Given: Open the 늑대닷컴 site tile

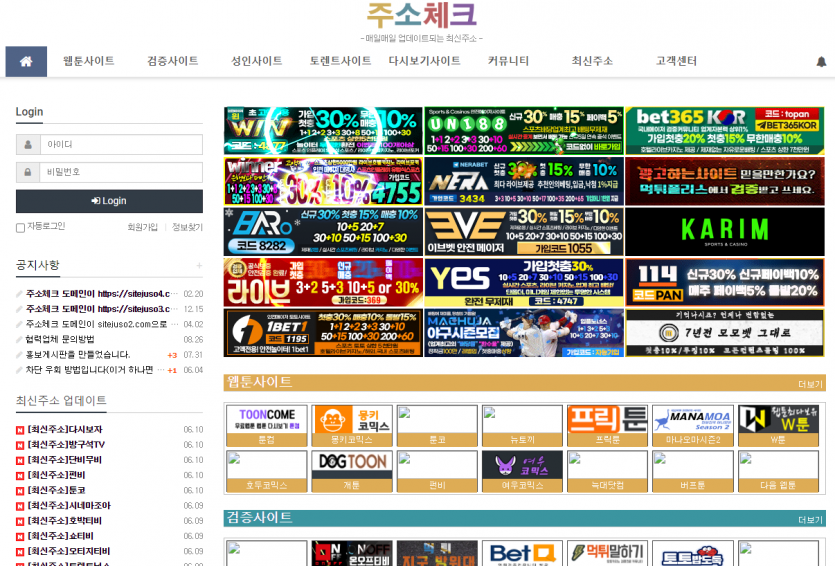Looking at the screenshot, I should 607,471.
